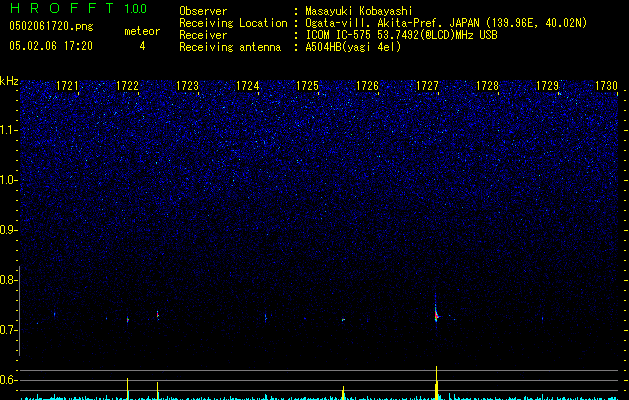The image size is (629, 400).
Task: Click the Receiver label
Action: 203,35
